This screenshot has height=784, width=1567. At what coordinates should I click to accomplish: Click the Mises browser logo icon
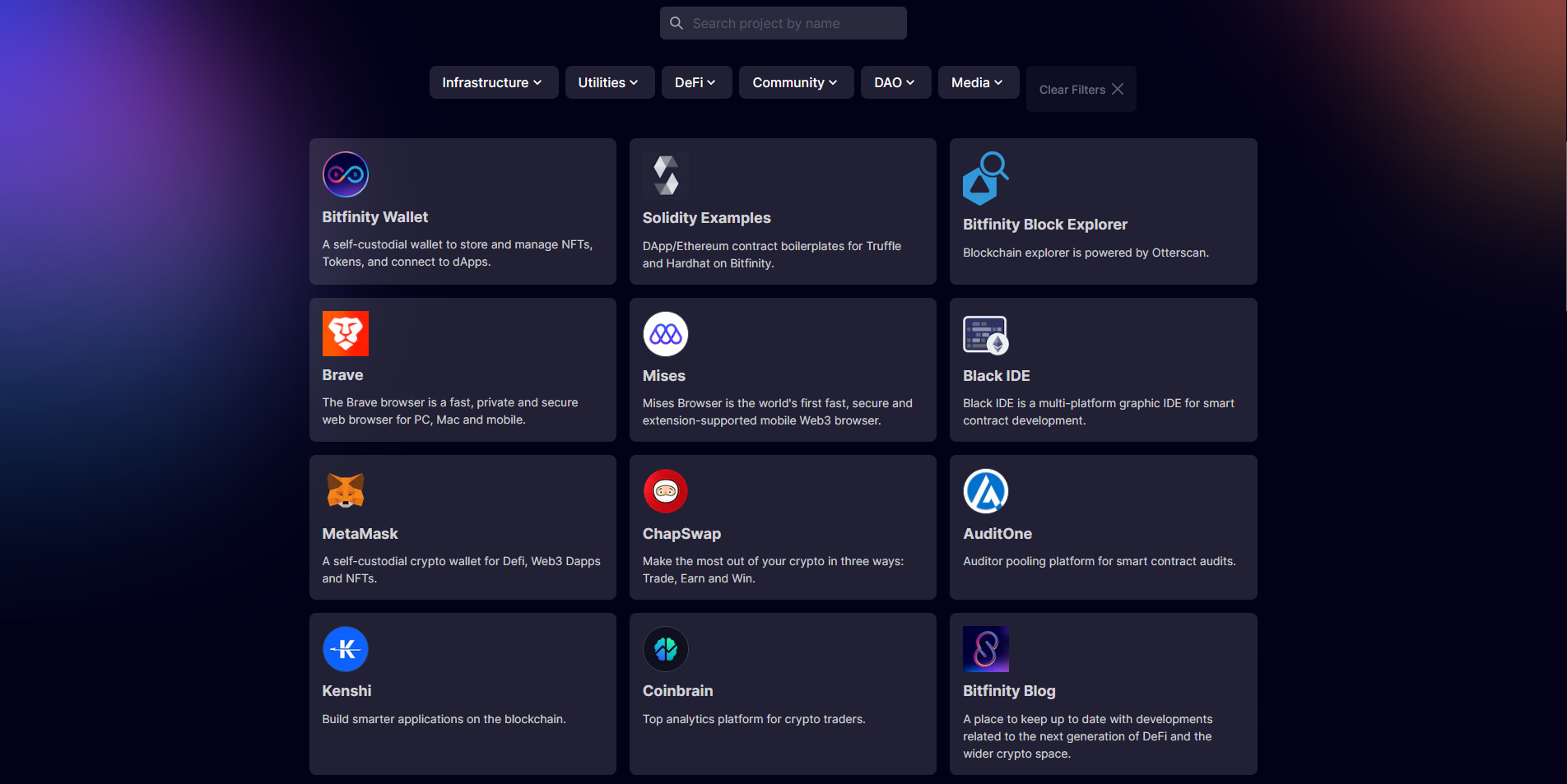pyautogui.click(x=665, y=334)
